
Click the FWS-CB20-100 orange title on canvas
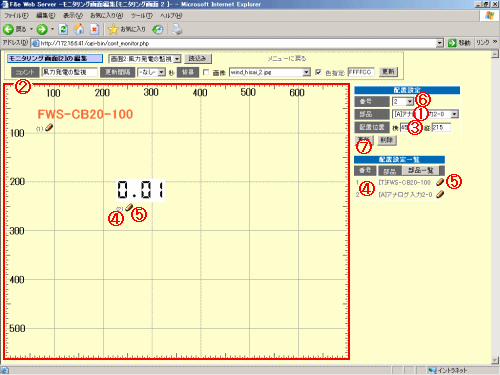85,114
